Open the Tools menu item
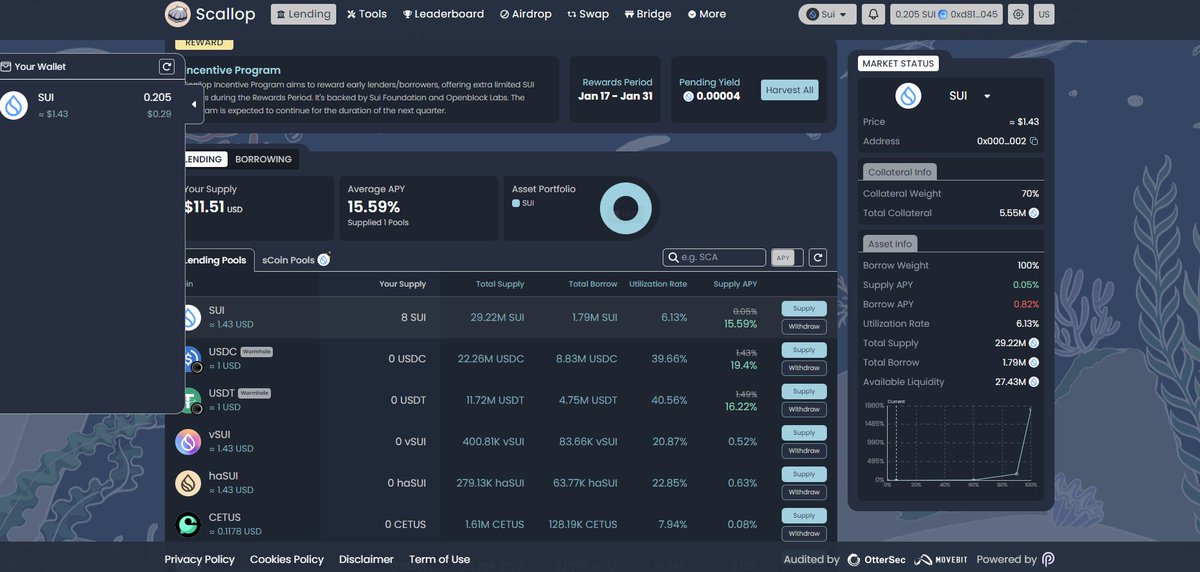 pyautogui.click(x=367, y=14)
